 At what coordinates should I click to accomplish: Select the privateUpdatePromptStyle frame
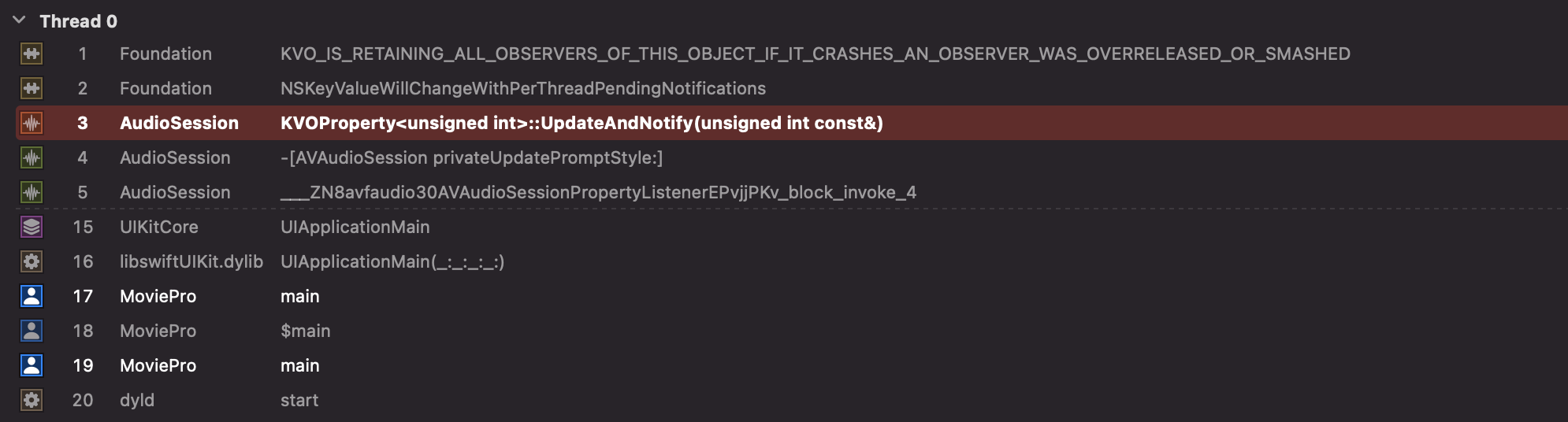coord(471,157)
